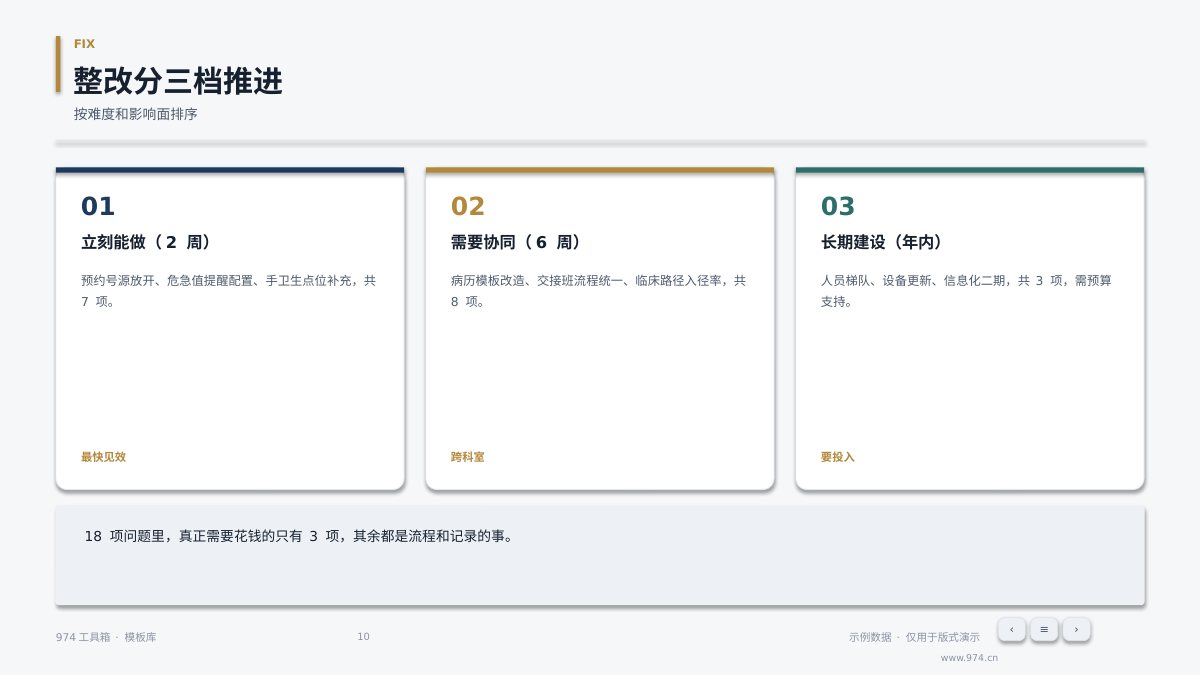This screenshot has width=1200, height=675.
Task: Click the description starting with 病历模板改造
Action: pos(599,291)
